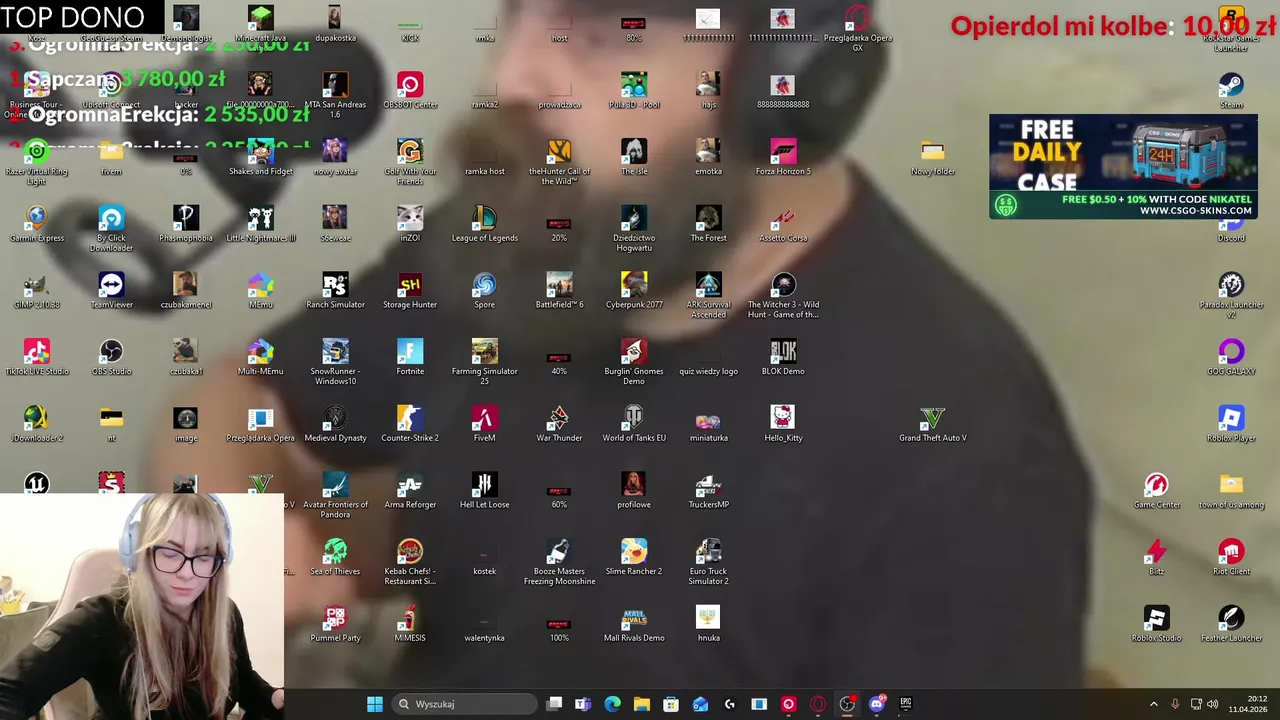This screenshot has width=1280, height=720.
Task: Launch League of Legends from the desktop
Action: [x=484, y=224]
